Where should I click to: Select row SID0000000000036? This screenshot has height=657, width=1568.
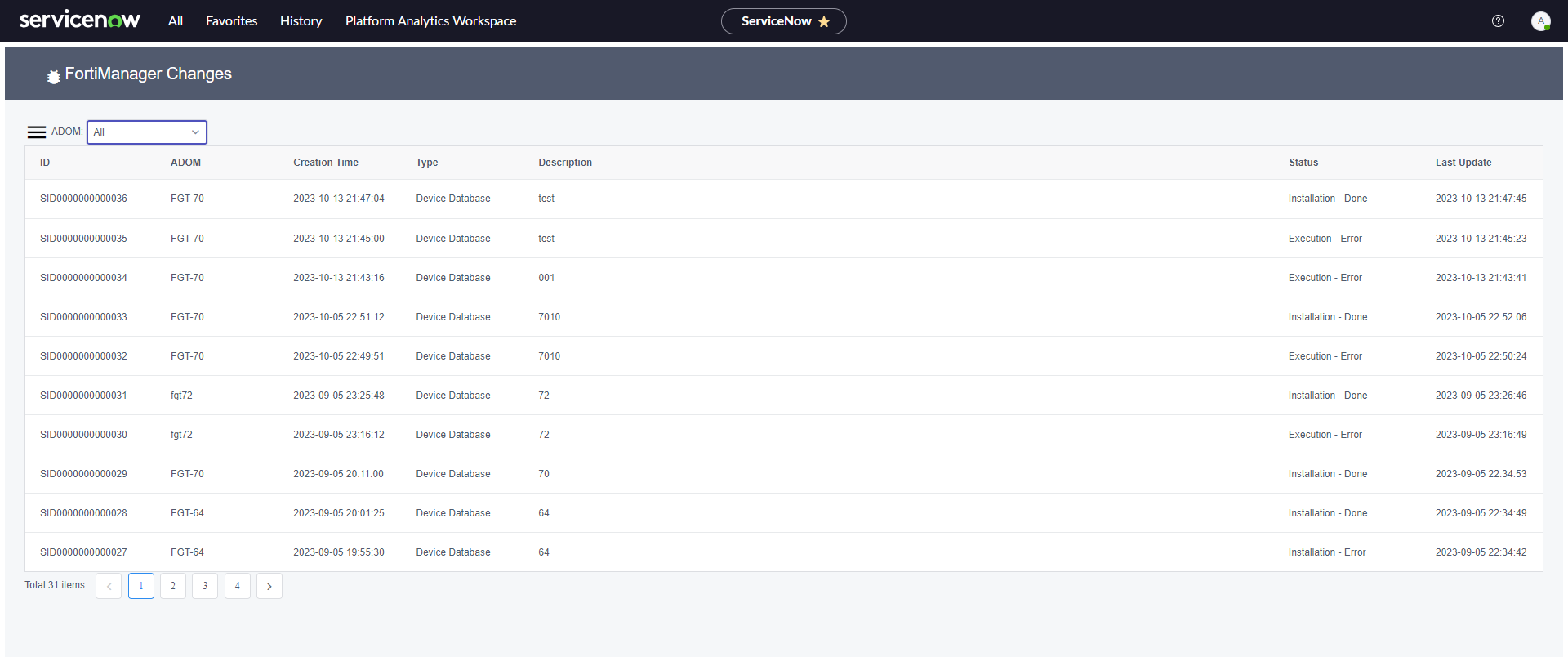[x=784, y=199]
